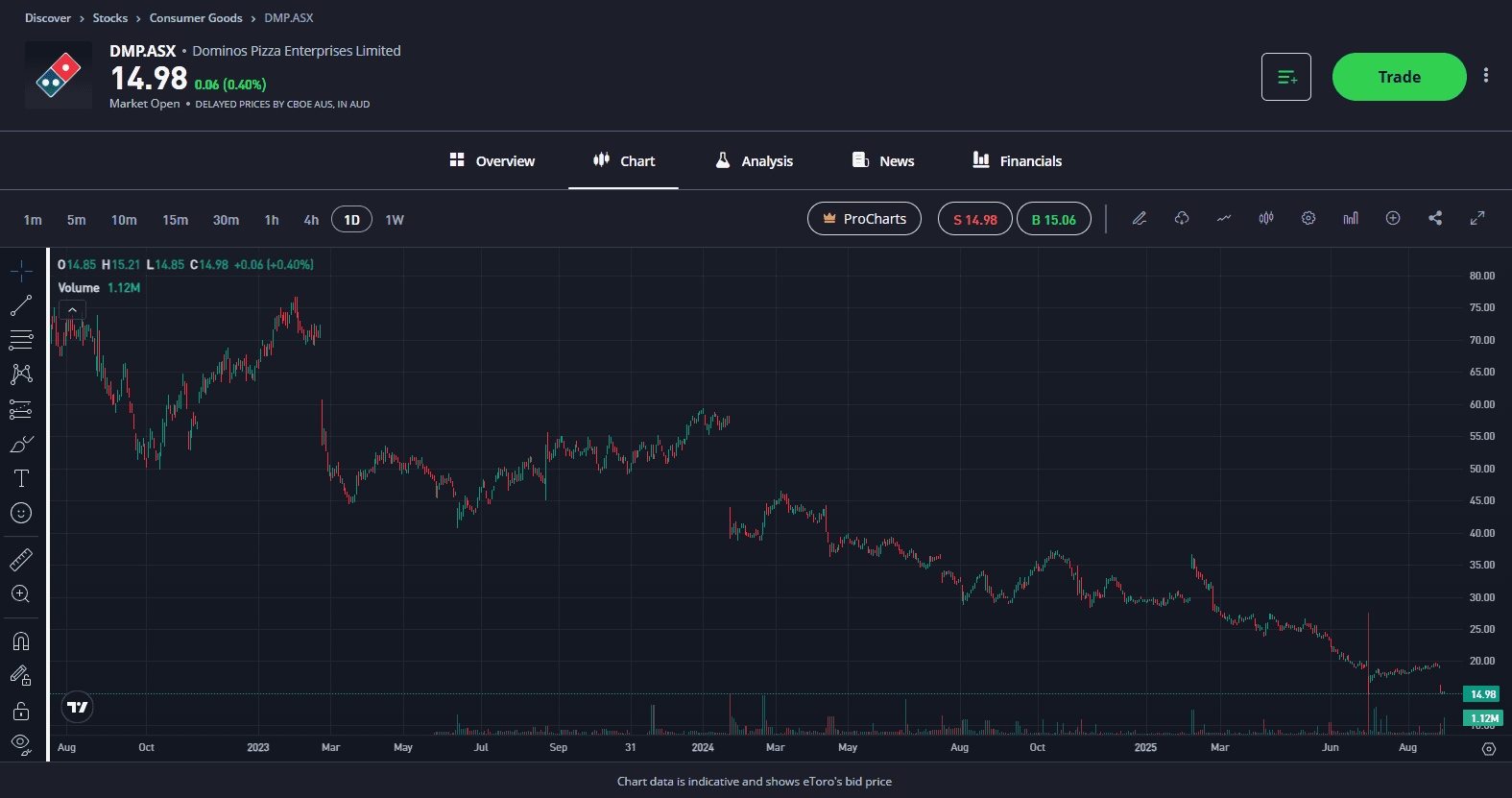
Task: Select the 1W timeframe
Action: point(395,220)
